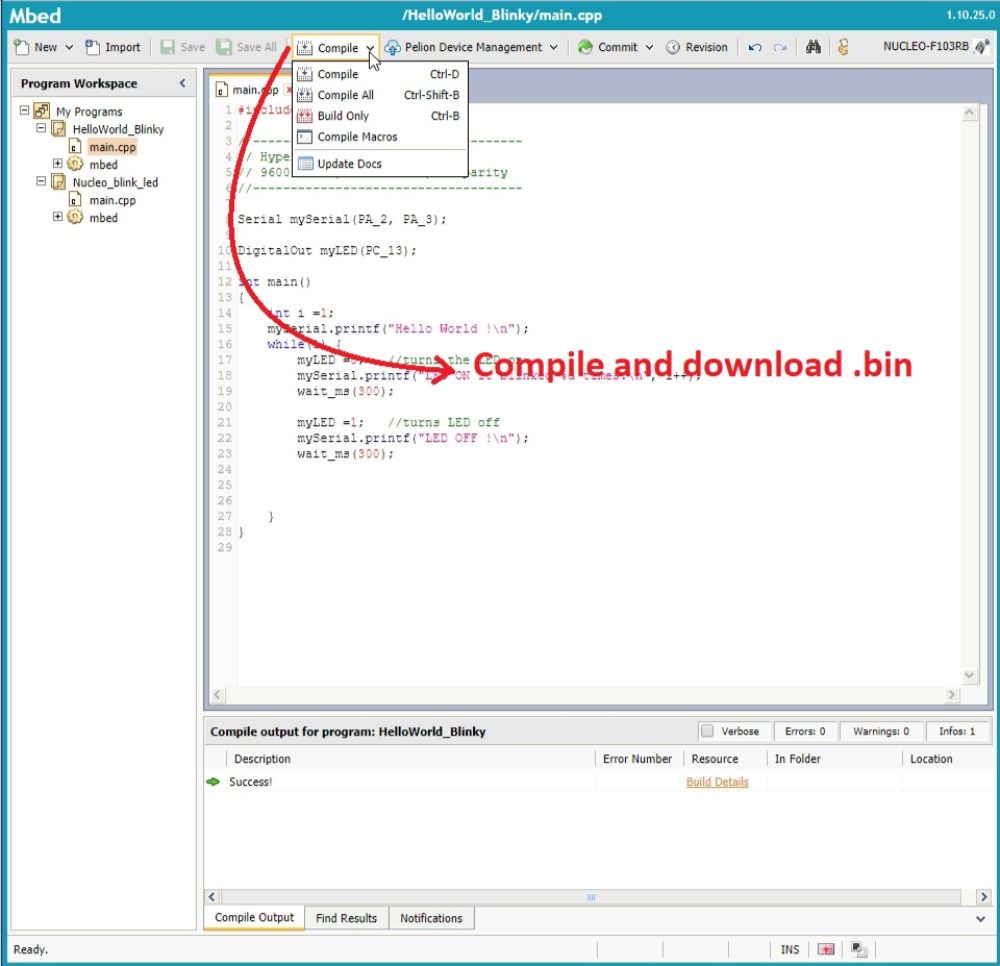Viewport: 1000px width, 966px height.
Task: Open the Build Details link
Action: coord(717,782)
